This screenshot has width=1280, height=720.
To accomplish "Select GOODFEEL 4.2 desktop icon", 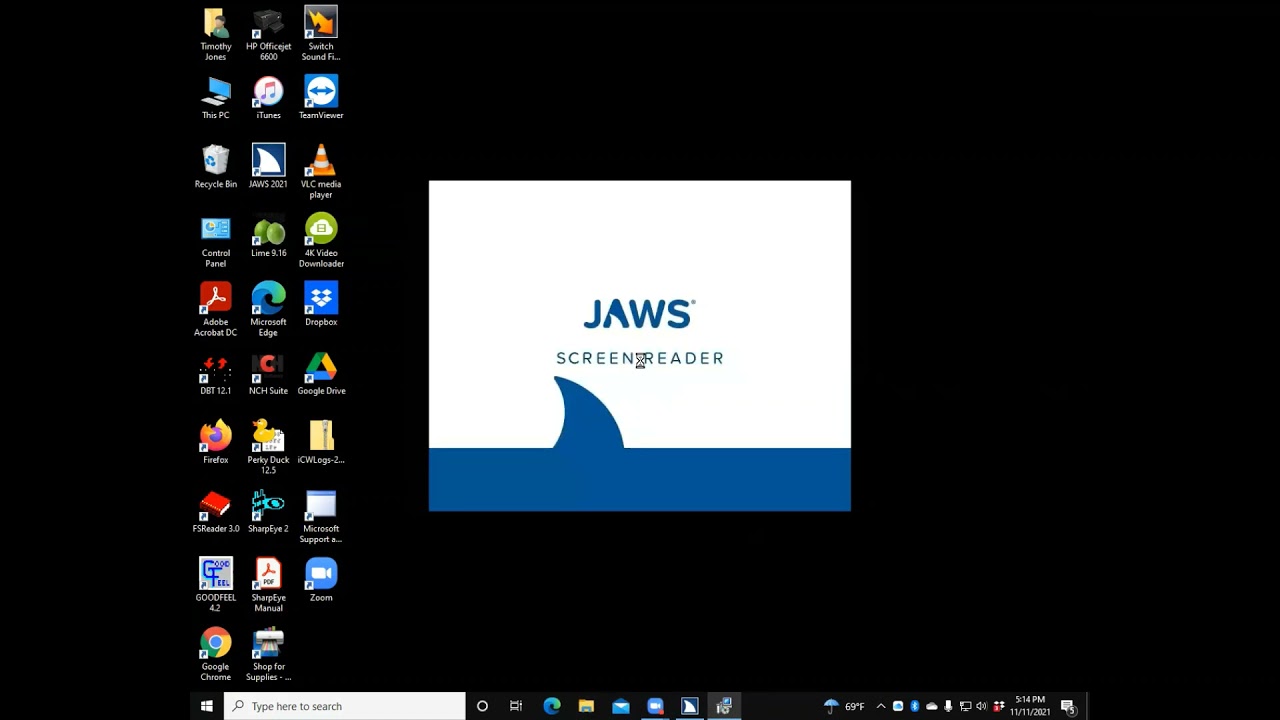I will (215, 586).
